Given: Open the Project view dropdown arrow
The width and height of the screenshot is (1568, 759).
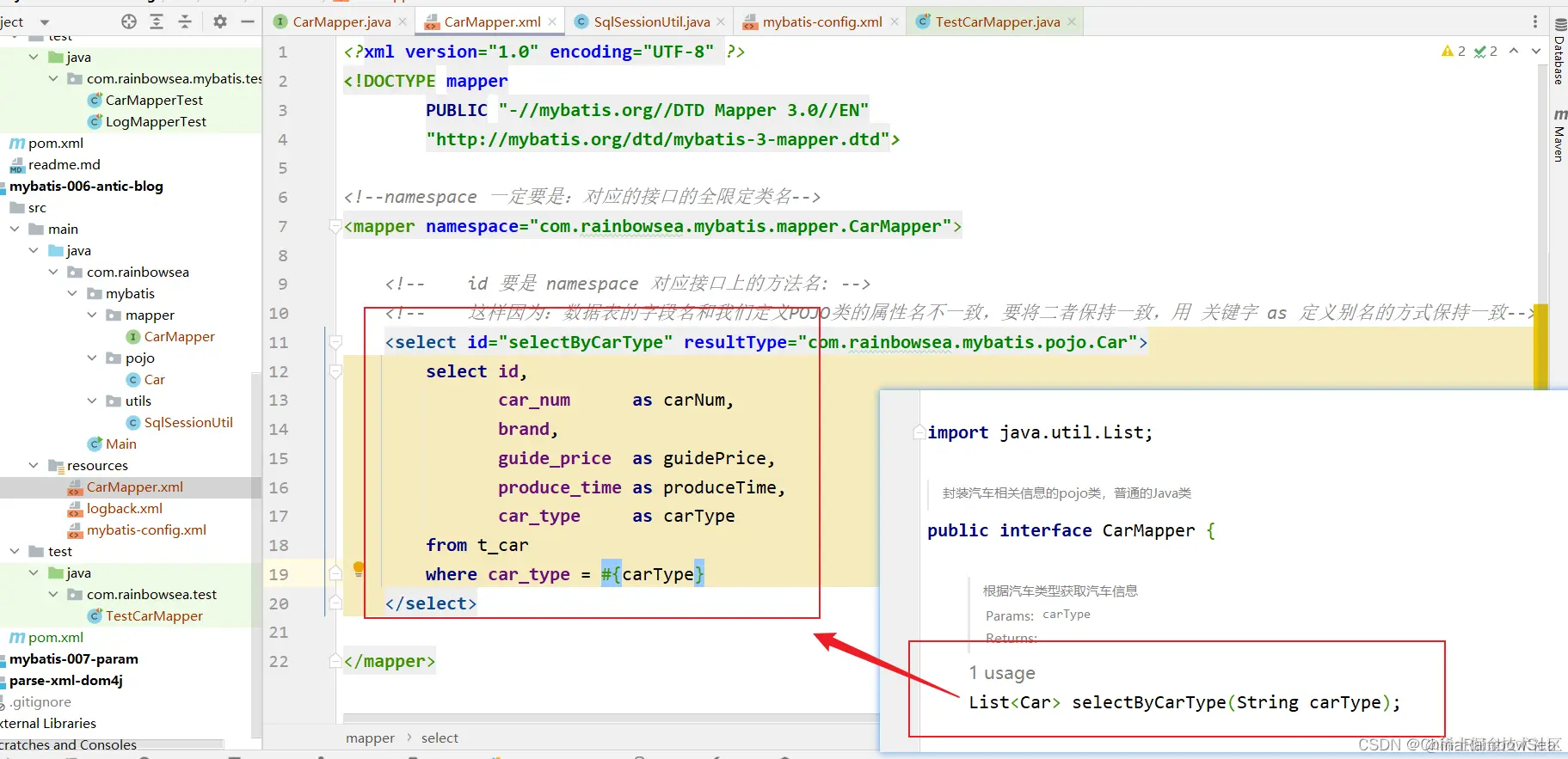Looking at the screenshot, I should [45, 22].
